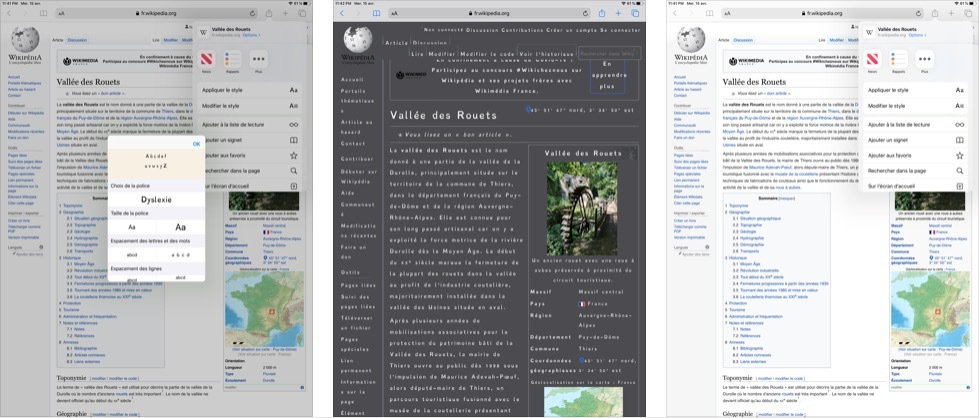Tap the aA reader button in the middle screenshot
This screenshot has height=418, width=979.
point(395,13)
